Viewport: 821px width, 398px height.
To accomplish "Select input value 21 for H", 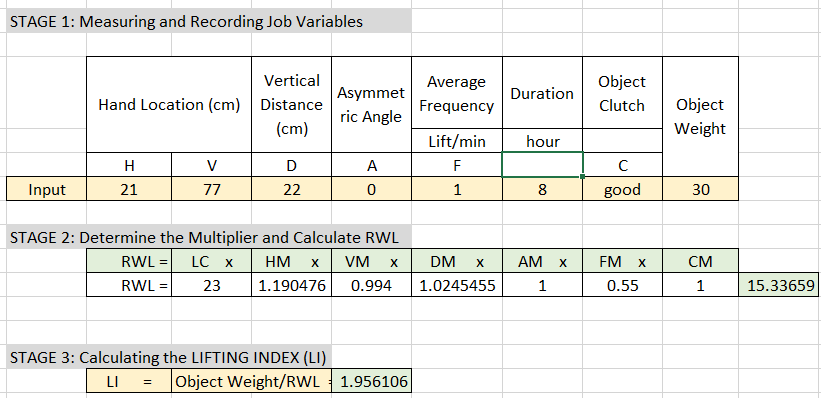I will click(x=129, y=189).
